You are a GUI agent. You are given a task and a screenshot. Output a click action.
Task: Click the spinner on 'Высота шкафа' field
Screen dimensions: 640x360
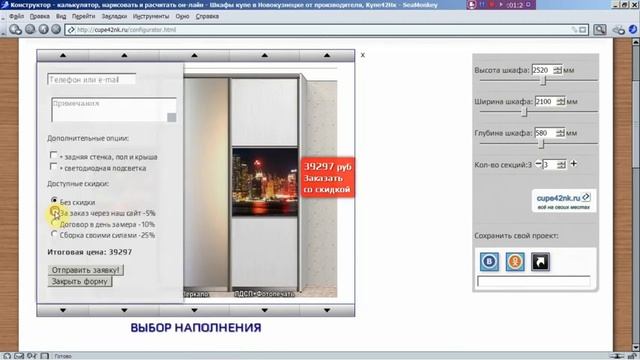[x=558, y=70]
